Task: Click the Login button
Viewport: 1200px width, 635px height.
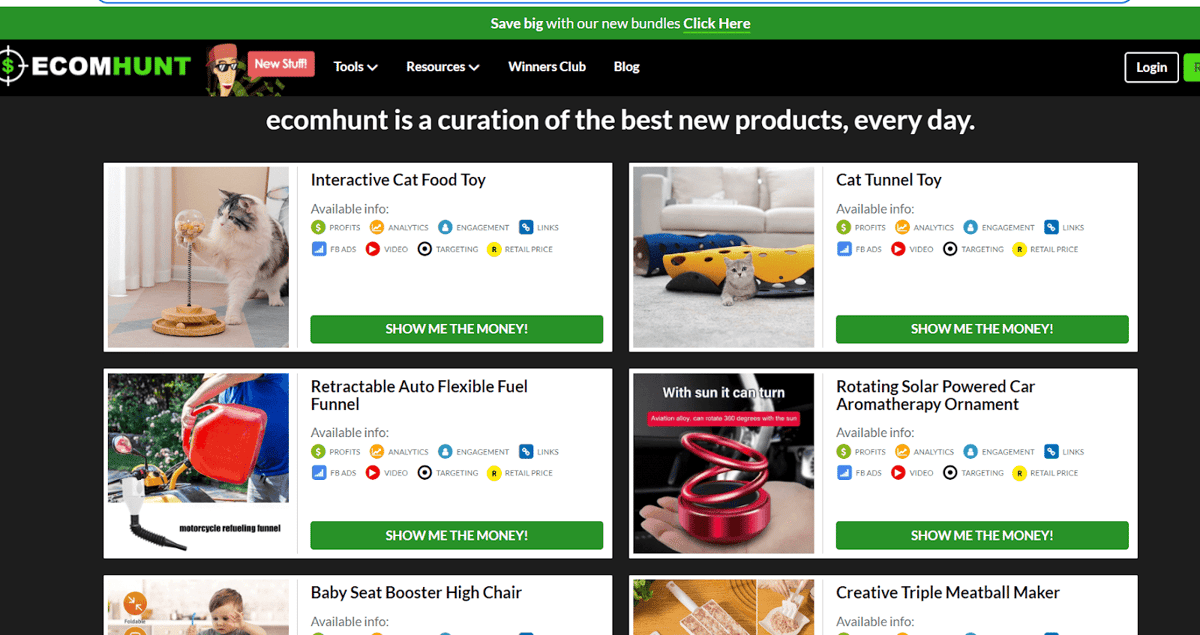Action: pos(1151,67)
